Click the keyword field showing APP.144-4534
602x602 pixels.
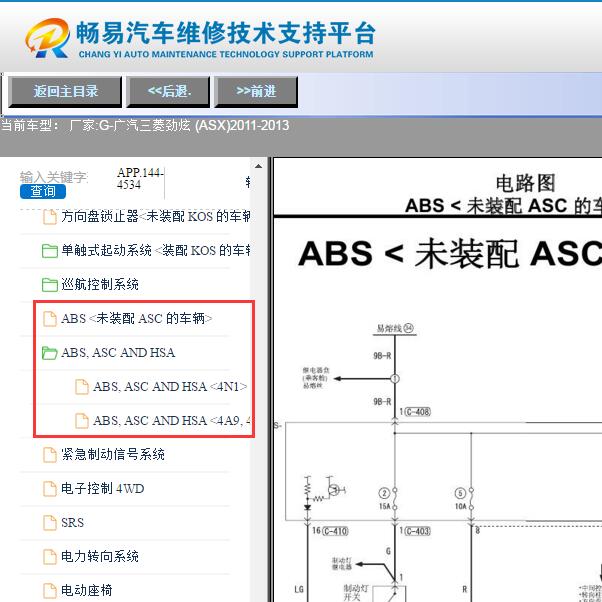point(140,179)
